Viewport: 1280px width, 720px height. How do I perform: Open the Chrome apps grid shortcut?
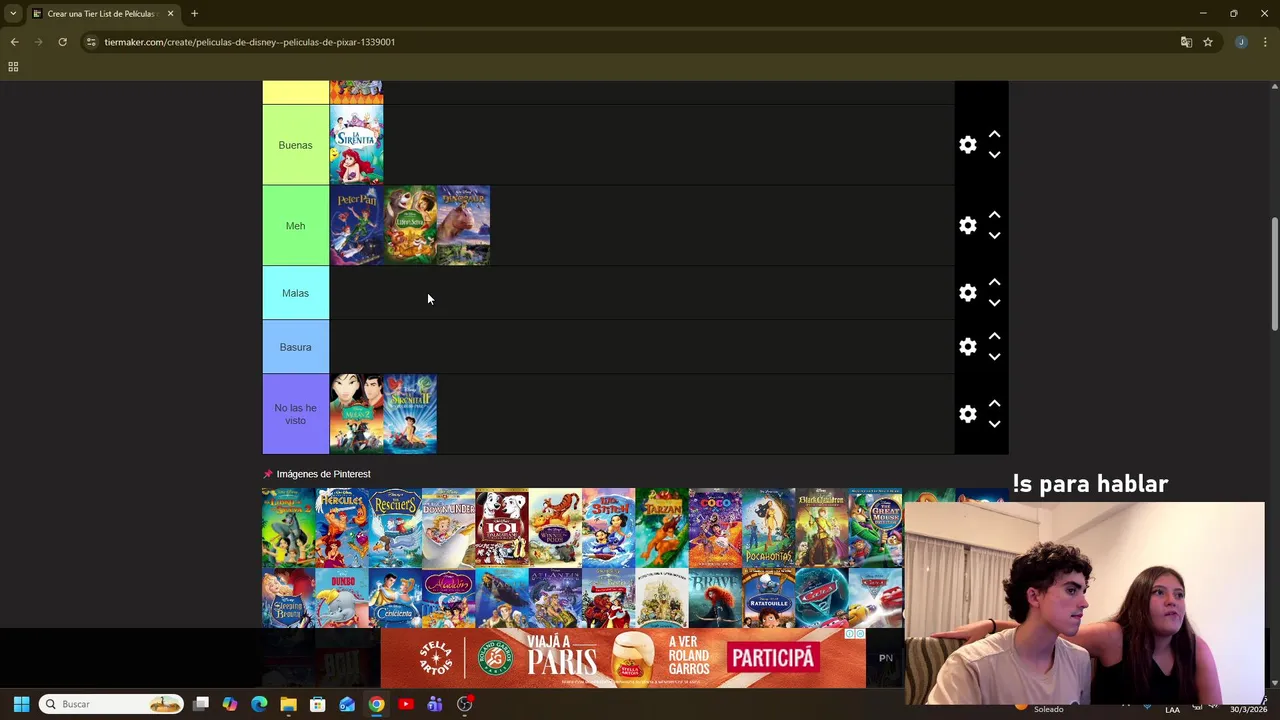point(13,67)
